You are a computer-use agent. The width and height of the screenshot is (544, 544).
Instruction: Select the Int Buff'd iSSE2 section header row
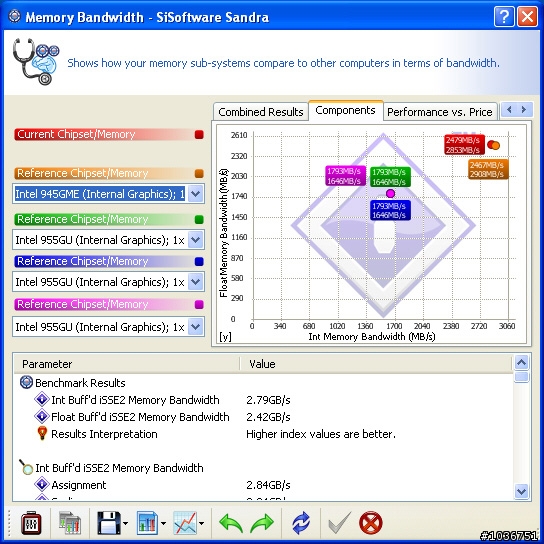[x=264, y=468]
